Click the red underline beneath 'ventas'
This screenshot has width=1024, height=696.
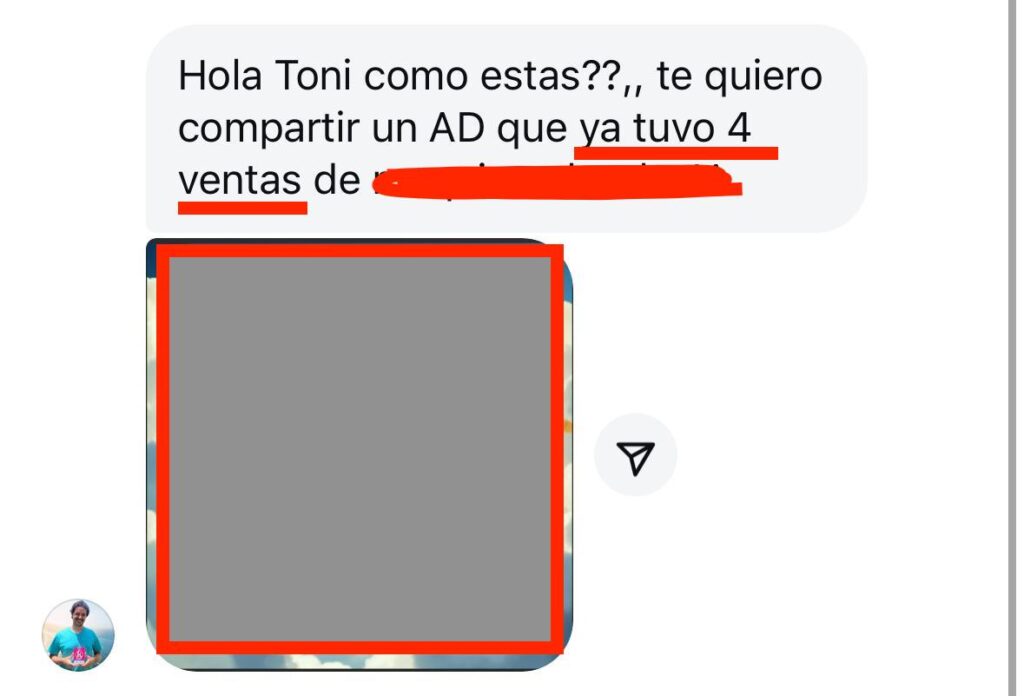pyautogui.click(x=242, y=208)
